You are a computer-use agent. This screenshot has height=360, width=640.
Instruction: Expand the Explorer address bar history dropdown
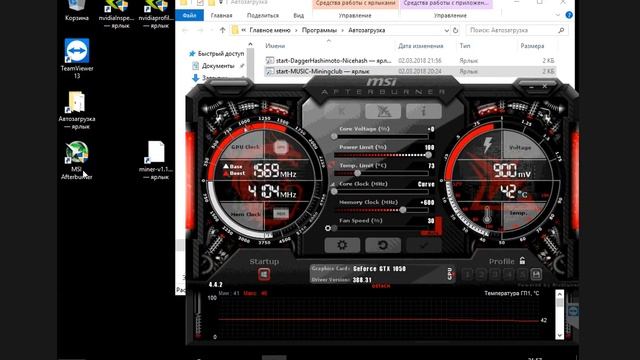(x=447, y=30)
